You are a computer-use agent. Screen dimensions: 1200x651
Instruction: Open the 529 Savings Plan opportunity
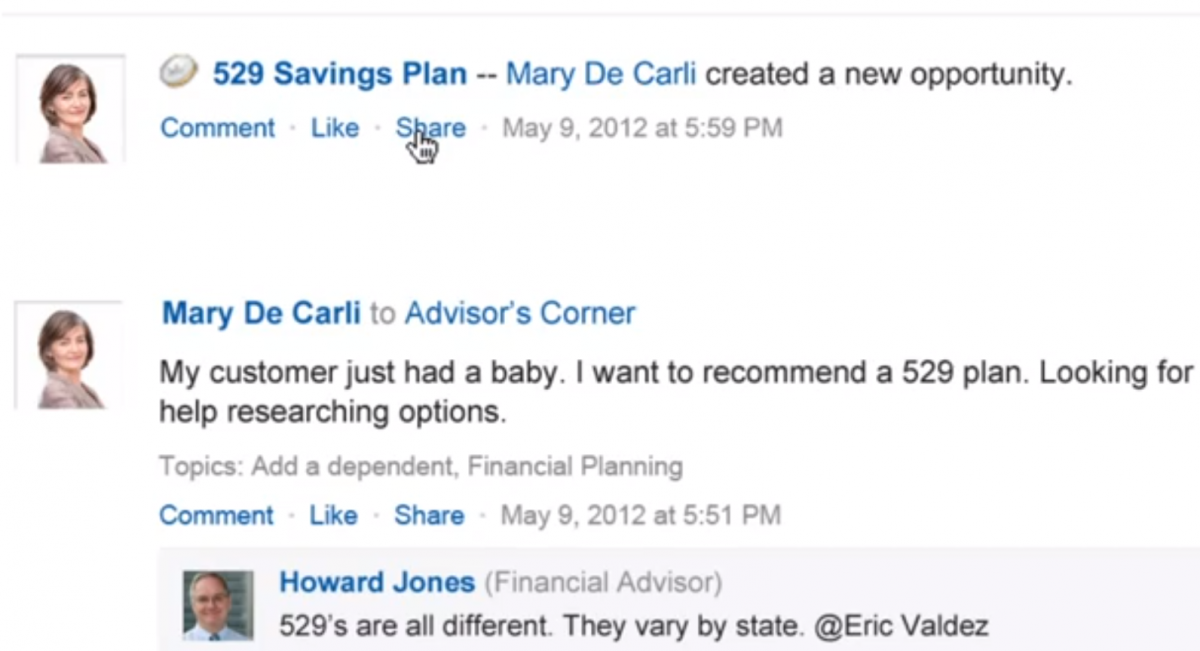(x=336, y=73)
